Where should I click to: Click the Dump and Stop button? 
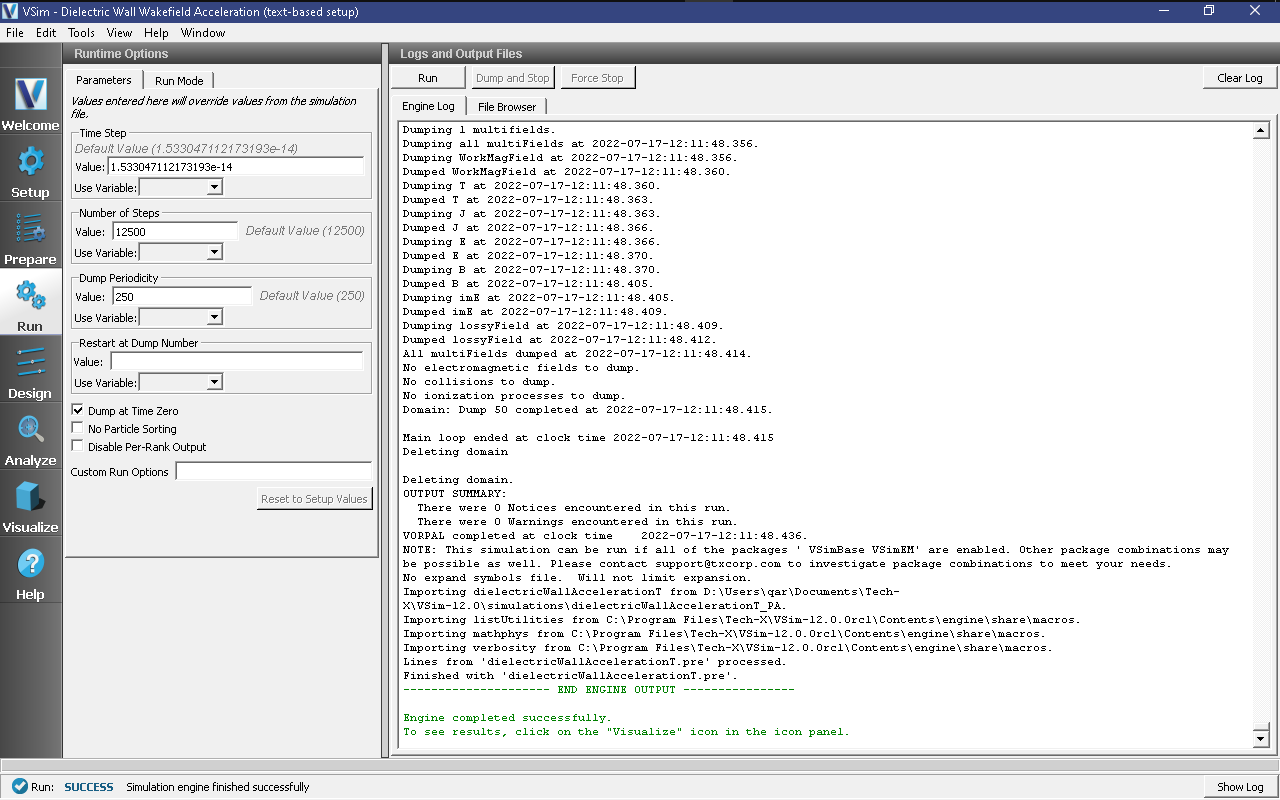click(x=513, y=78)
